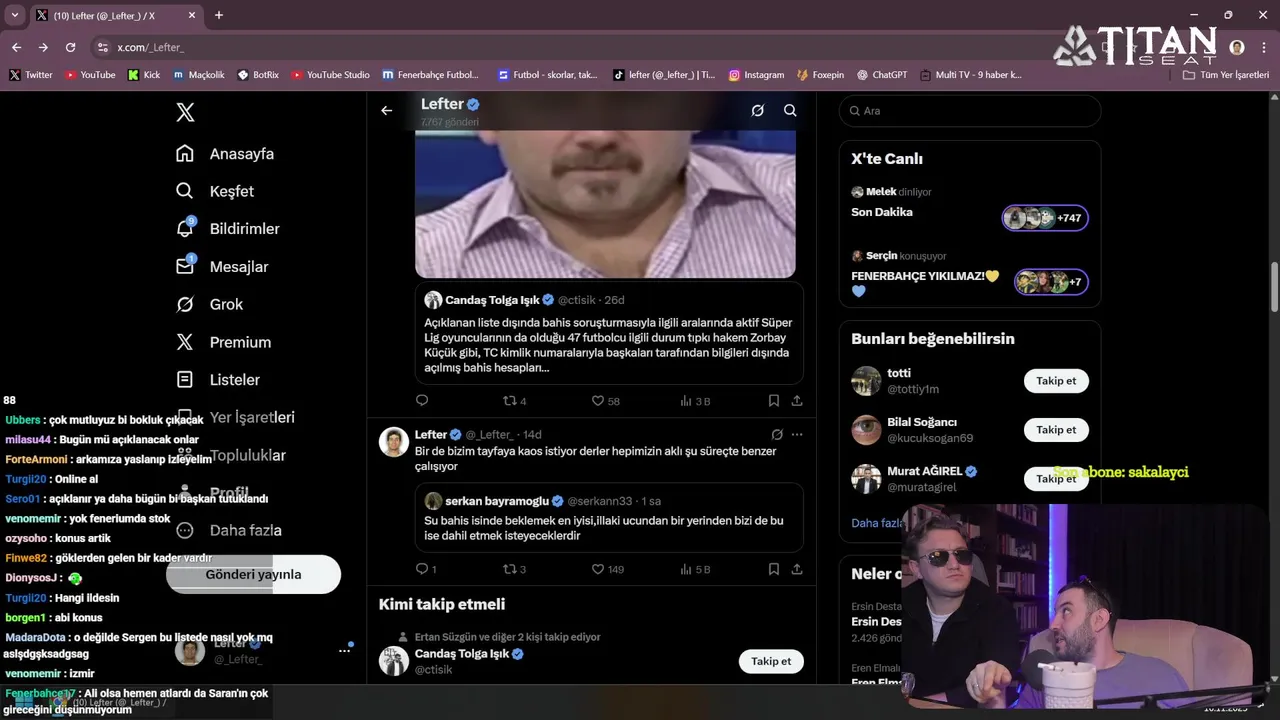Open the quoted serkan bayramoglu post
1280x720 pixels.
pos(609,517)
